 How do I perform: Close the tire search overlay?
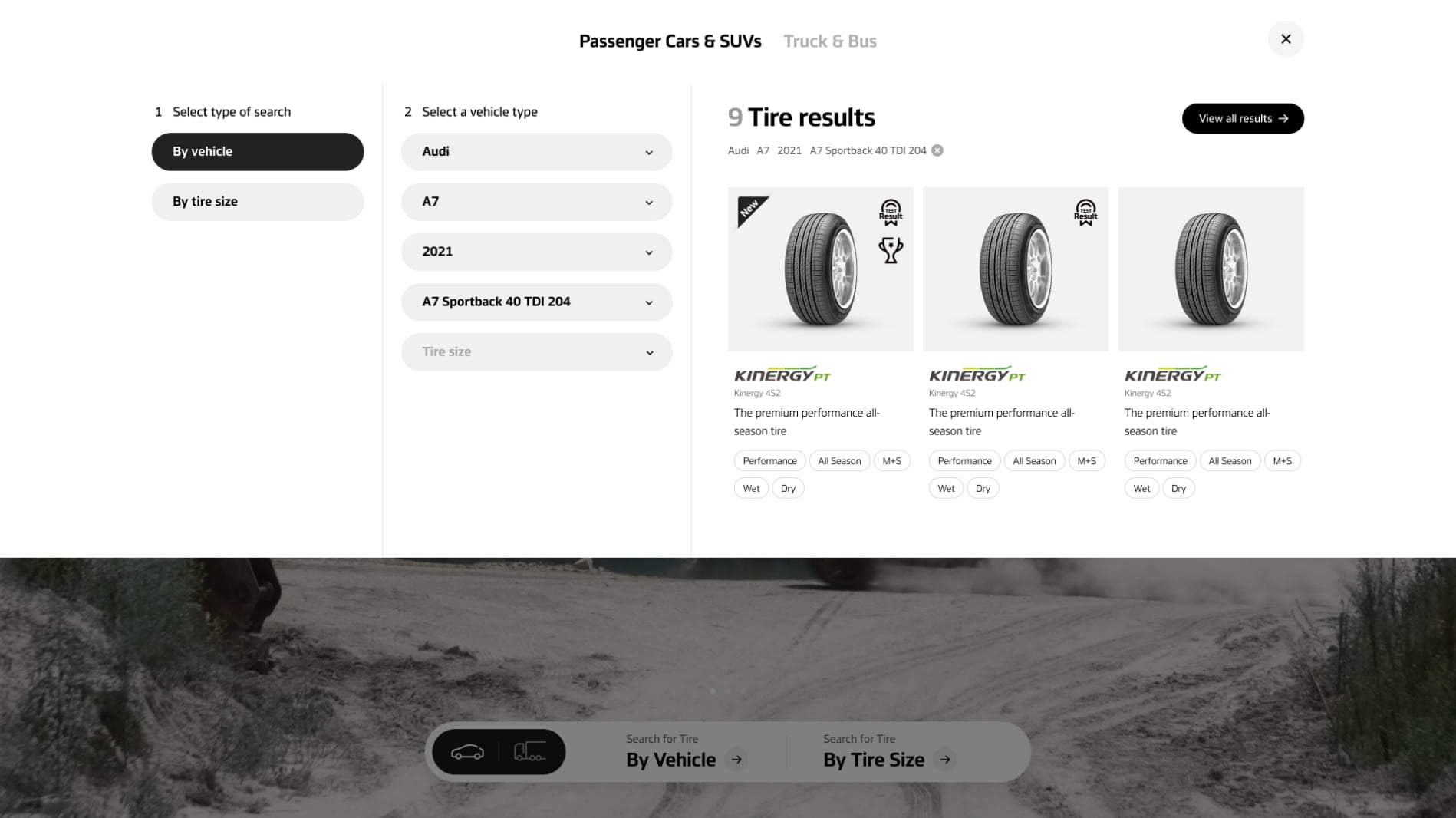[x=1286, y=39]
